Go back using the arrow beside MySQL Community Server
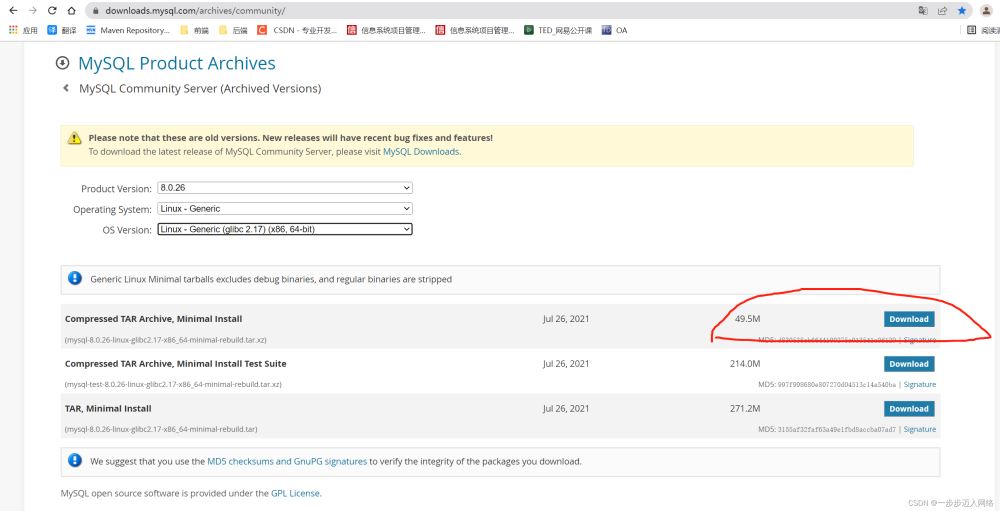1000x511 pixels. (x=66, y=89)
